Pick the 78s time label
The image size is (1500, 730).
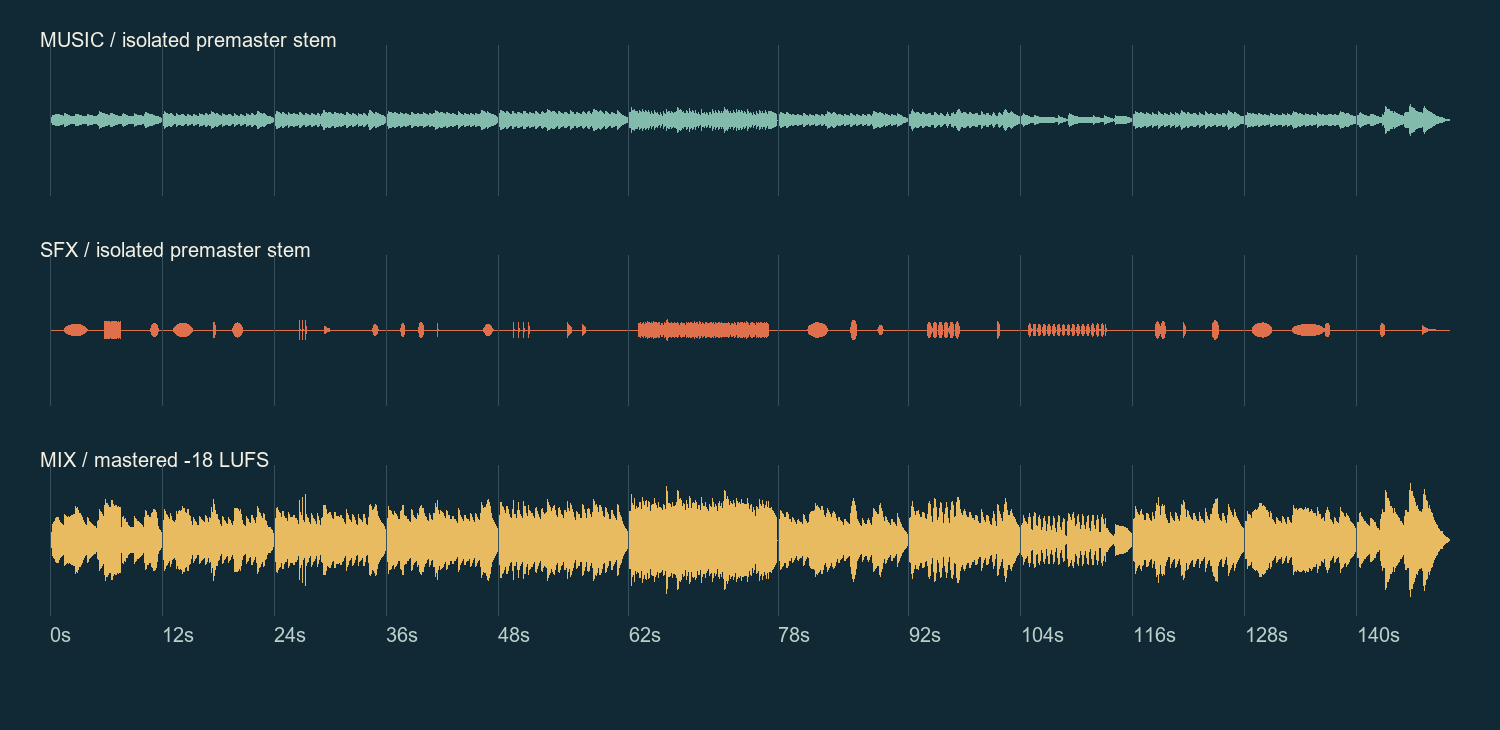pos(794,635)
